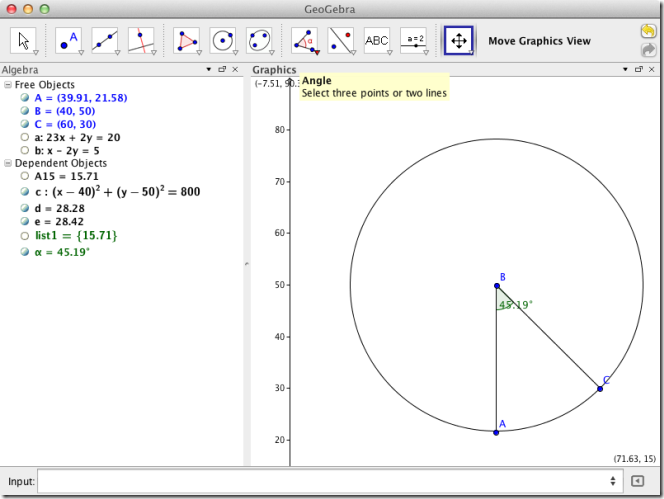This screenshot has width=664, height=499.
Task: Toggle visibility of point C
Action: point(25,124)
